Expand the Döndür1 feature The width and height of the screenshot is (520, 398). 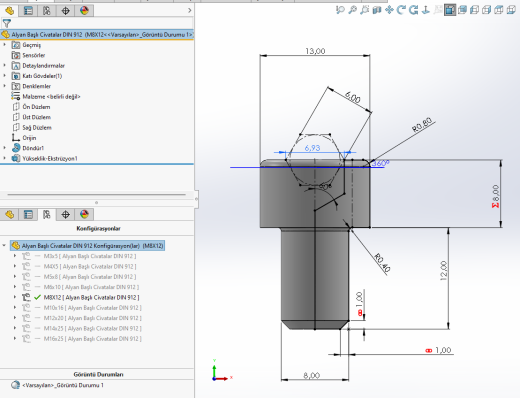[x=4, y=148]
